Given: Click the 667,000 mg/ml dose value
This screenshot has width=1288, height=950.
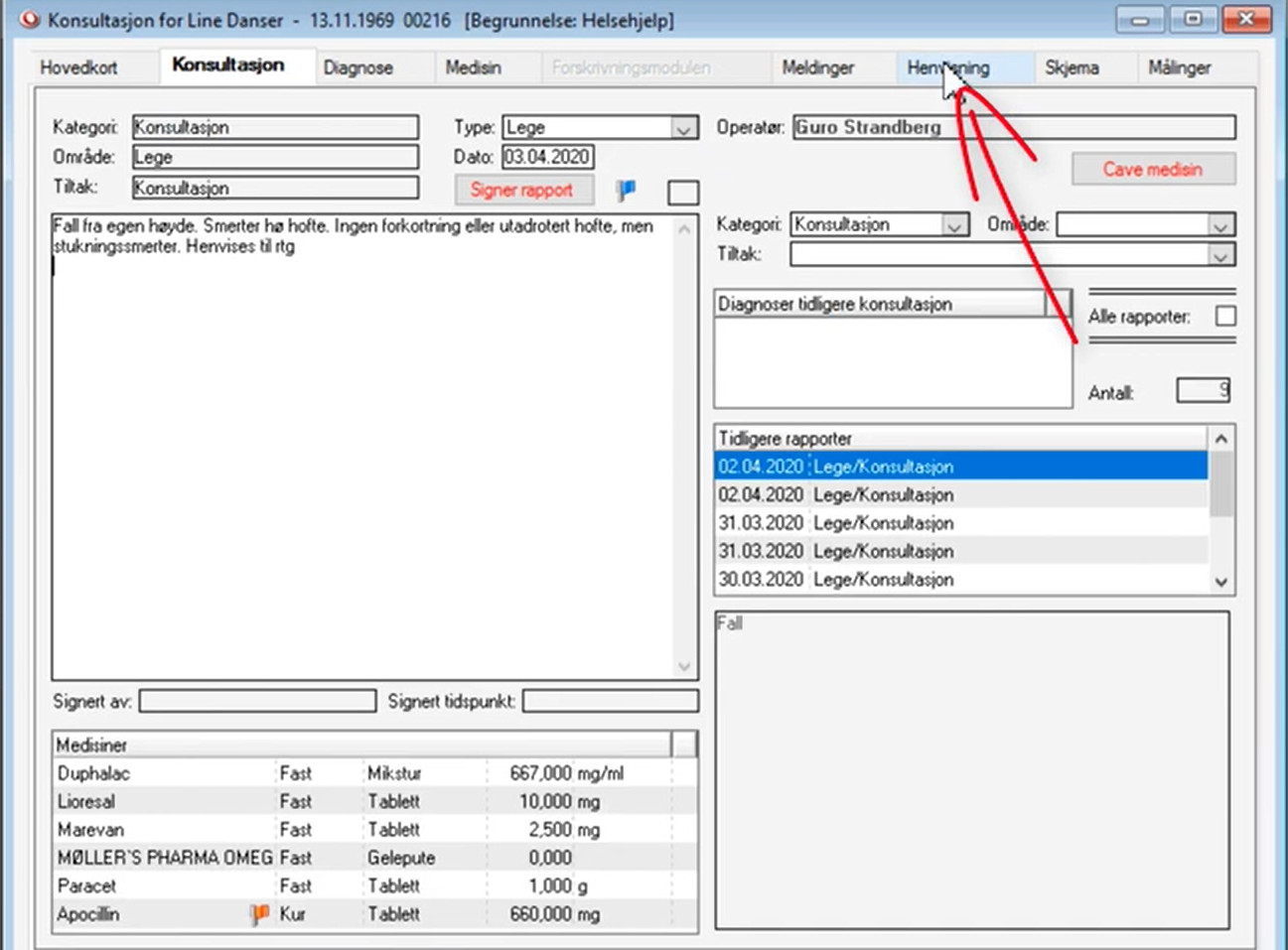Looking at the screenshot, I should point(566,773).
